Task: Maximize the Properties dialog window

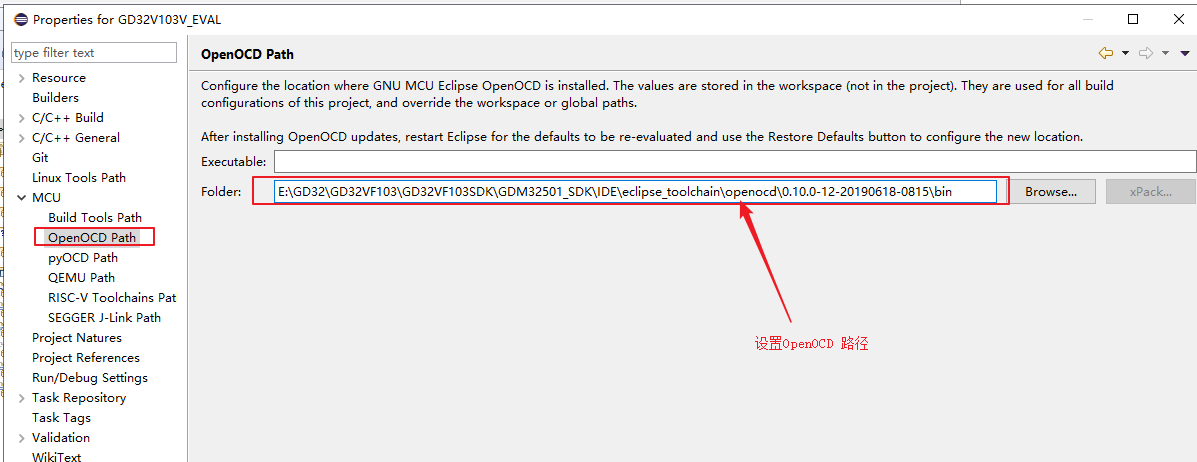Action: 1133,19
